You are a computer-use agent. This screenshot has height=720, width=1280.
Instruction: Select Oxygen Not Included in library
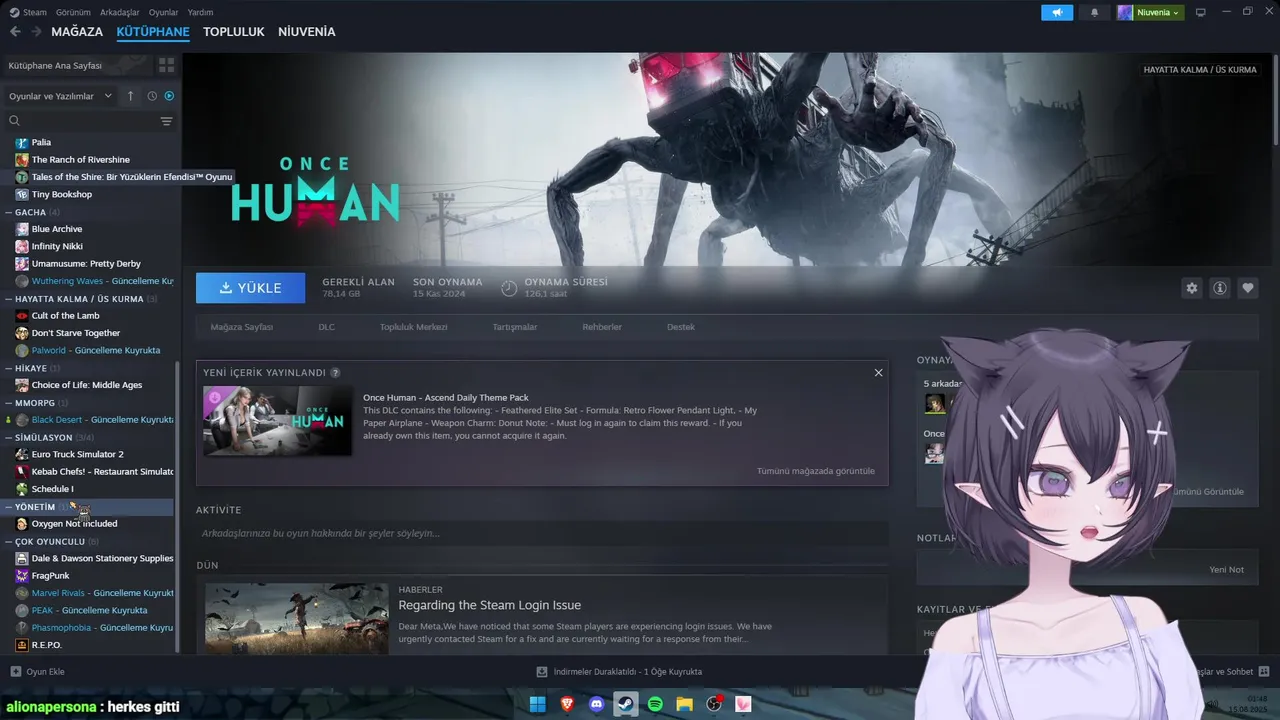[74, 524]
